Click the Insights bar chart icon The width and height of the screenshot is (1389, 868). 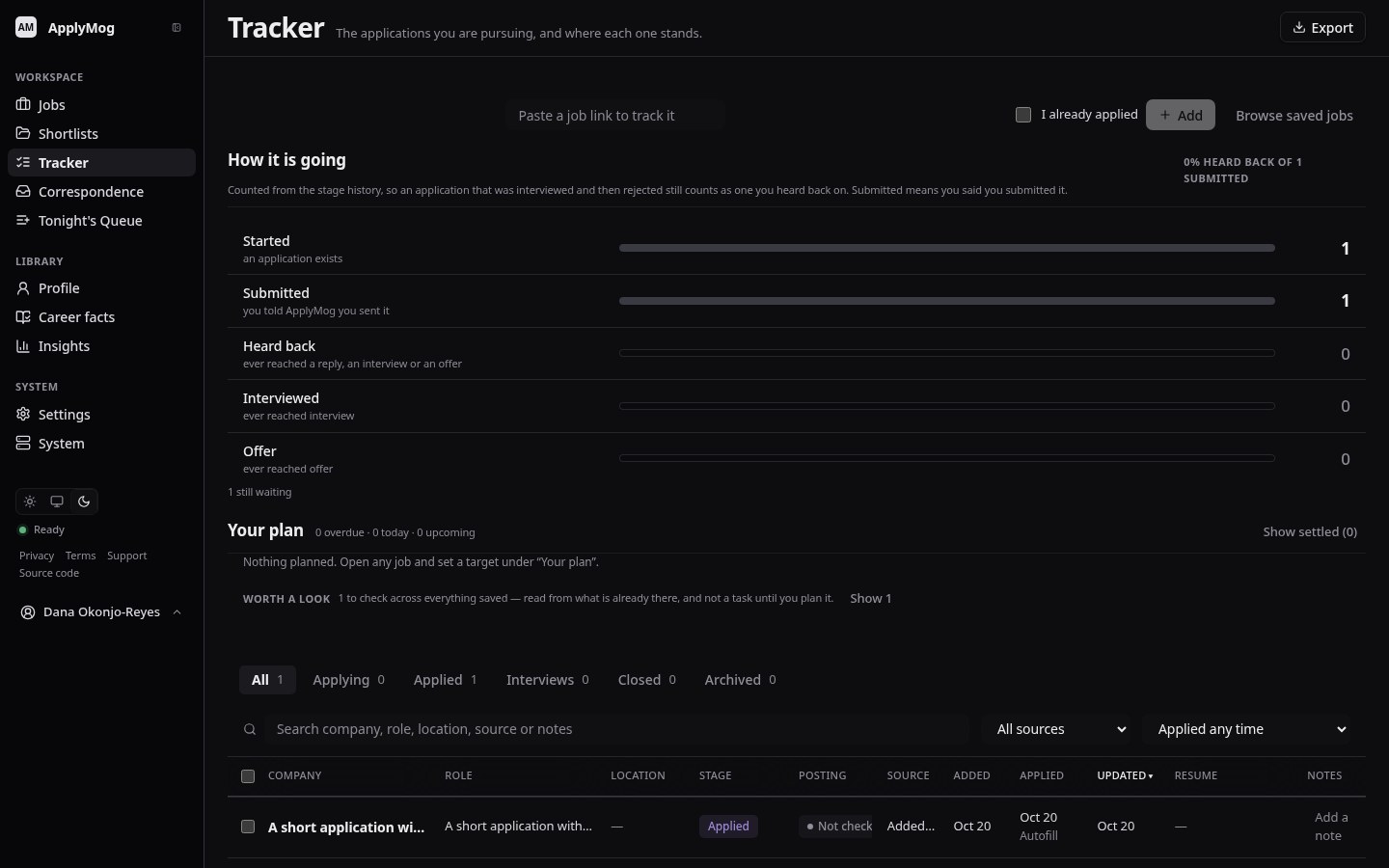23,345
